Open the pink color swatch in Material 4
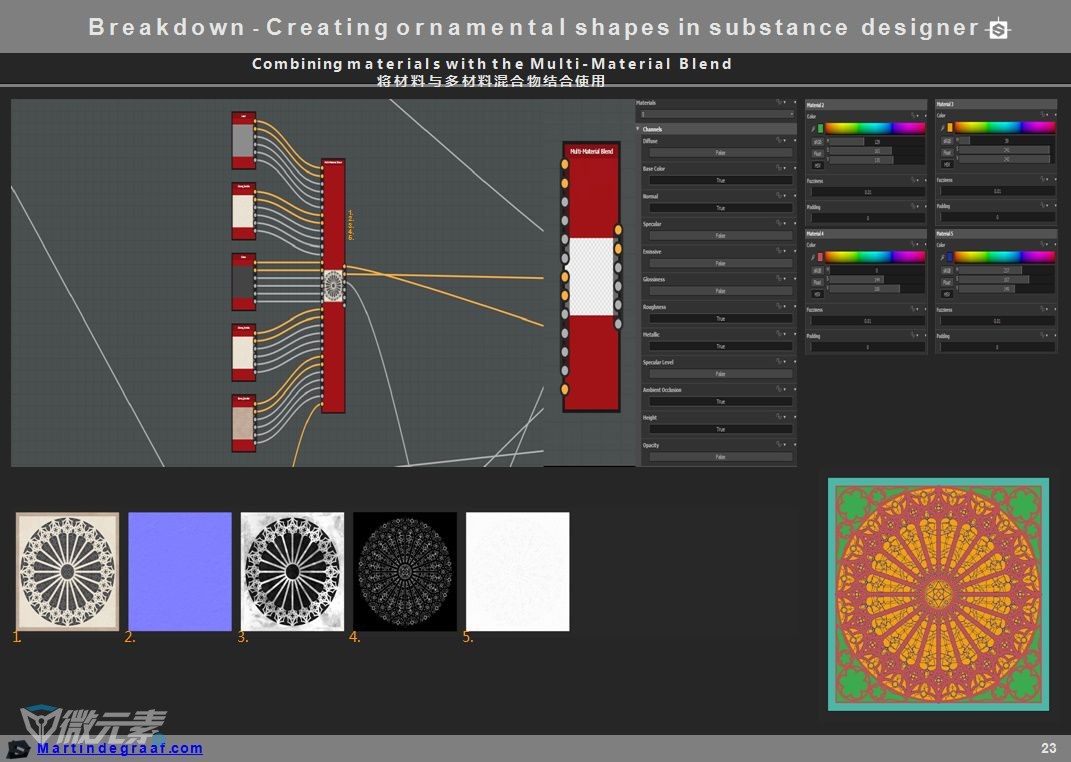The image size is (1071, 762). 820,257
